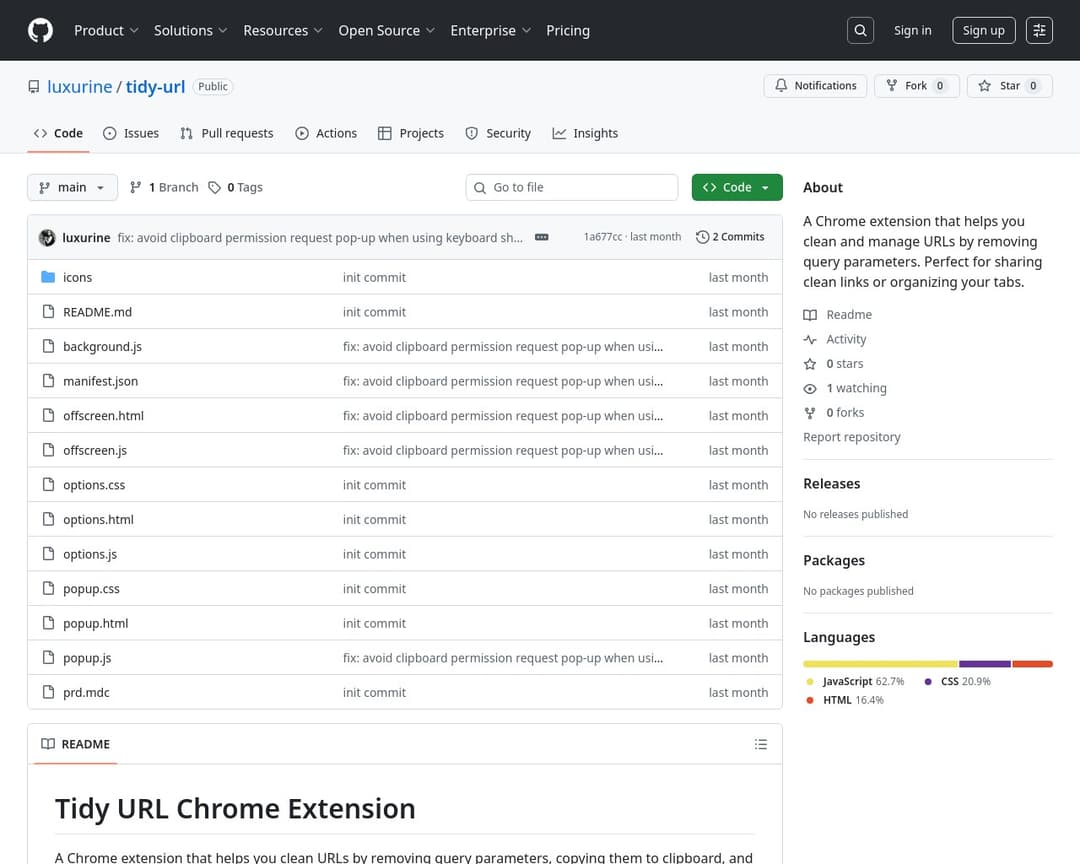The height and width of the screenshot is (864, 1080).
Task: Switch to the Issues tab
Action: (131, 133)
